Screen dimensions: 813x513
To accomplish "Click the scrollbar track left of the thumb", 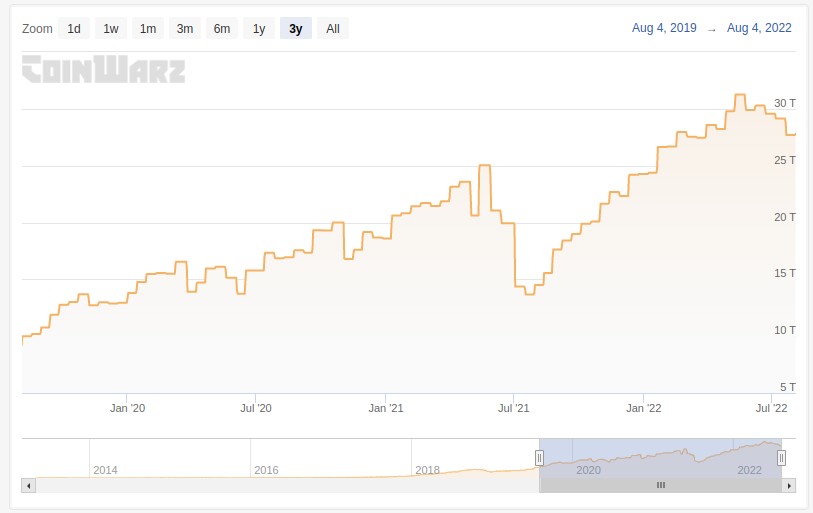I will coord(288,486).
